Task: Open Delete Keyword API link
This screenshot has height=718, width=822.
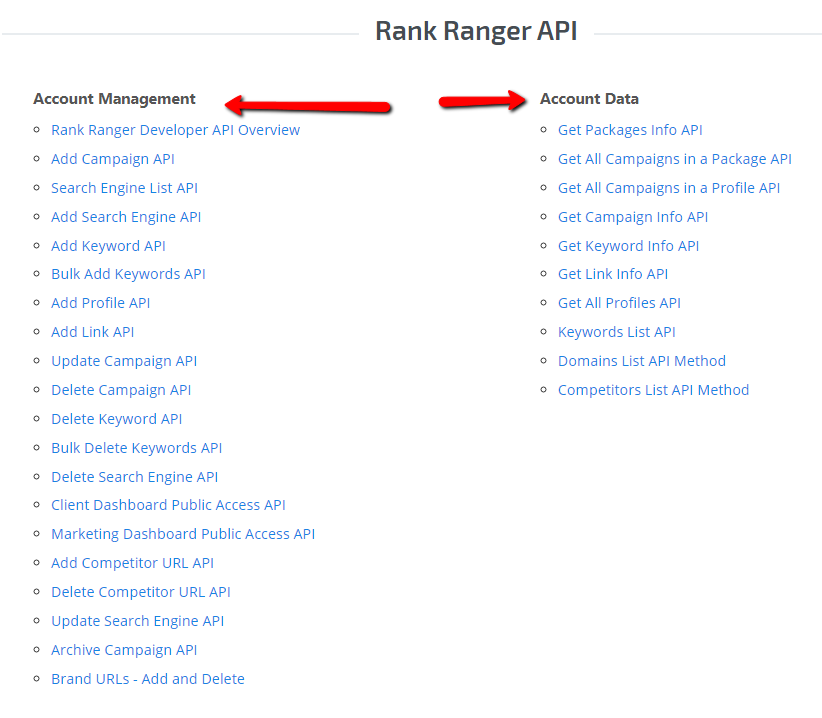Action: point(116,419)
